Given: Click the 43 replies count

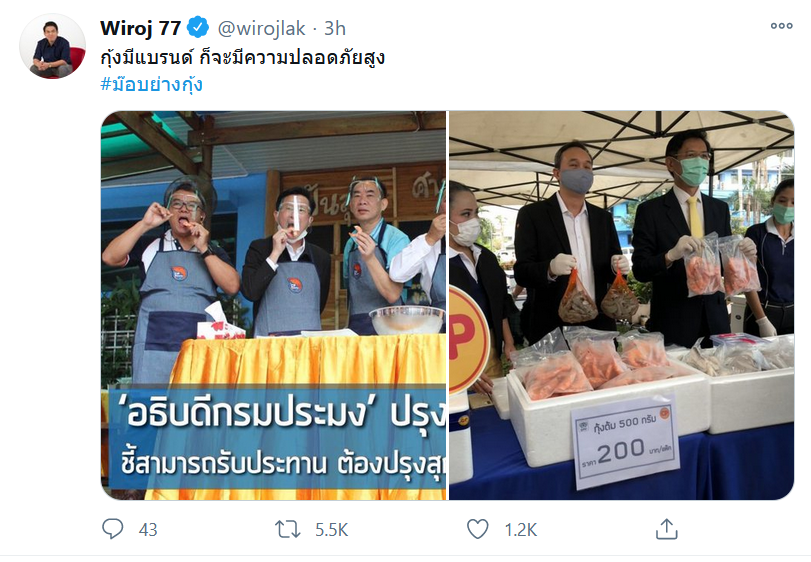Looking at the screenshot, I should tap(148, 530).
